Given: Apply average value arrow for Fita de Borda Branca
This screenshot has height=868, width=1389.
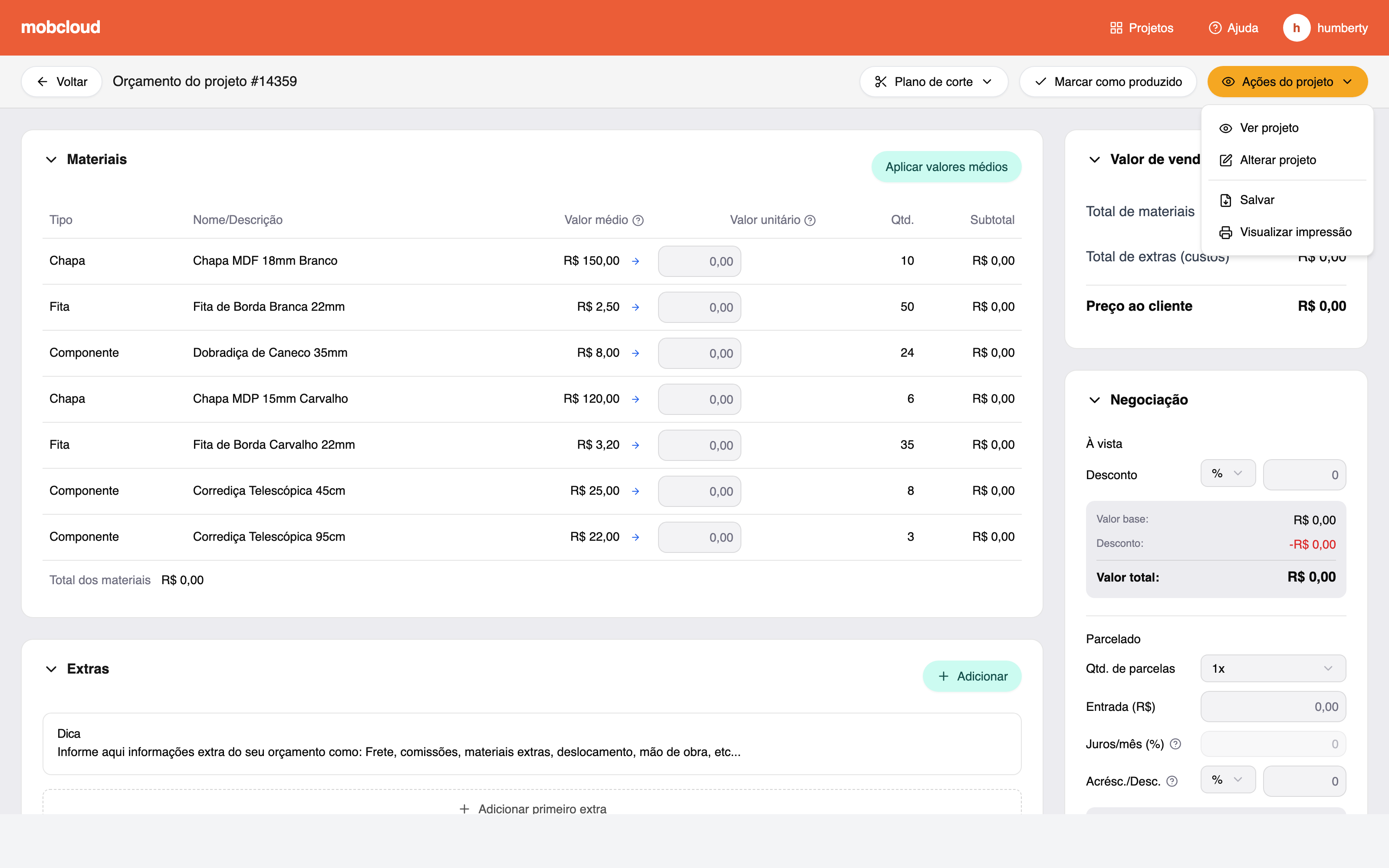Looking at the screenshot, I should pyautogui.click(x=635, y=307).
